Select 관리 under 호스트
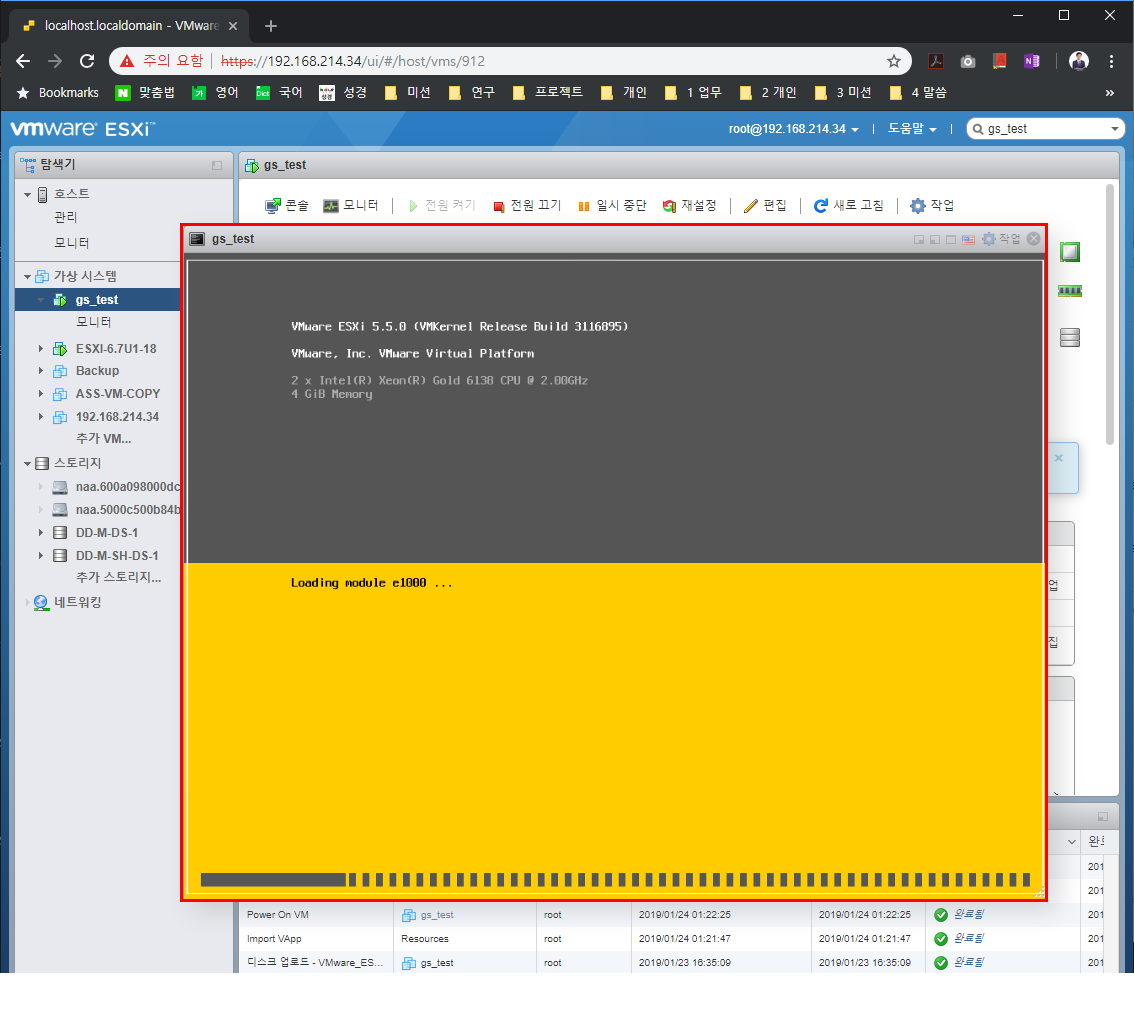The height and width of the screenshot is (1018, 1134). tap(65, 217)
